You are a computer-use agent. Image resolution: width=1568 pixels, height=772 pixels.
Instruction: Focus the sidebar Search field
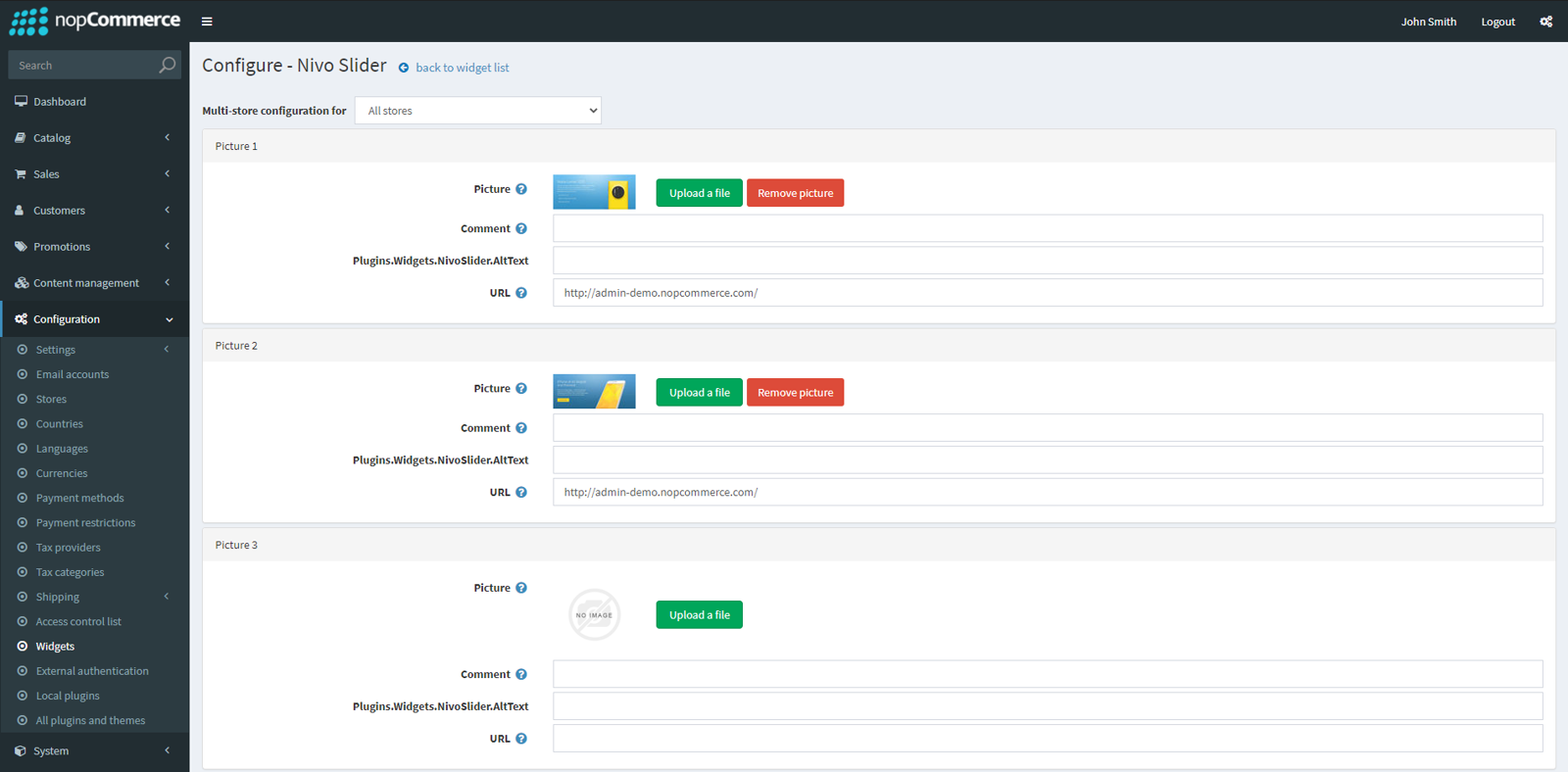(83, 65)
